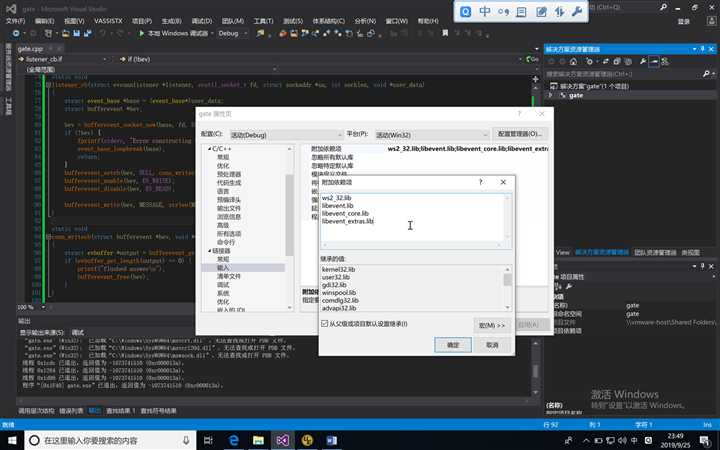Viewport: 720px width, 450px height.
Task: Select kernel32.lib in inherited values list
Action: [x=338, y=269]
